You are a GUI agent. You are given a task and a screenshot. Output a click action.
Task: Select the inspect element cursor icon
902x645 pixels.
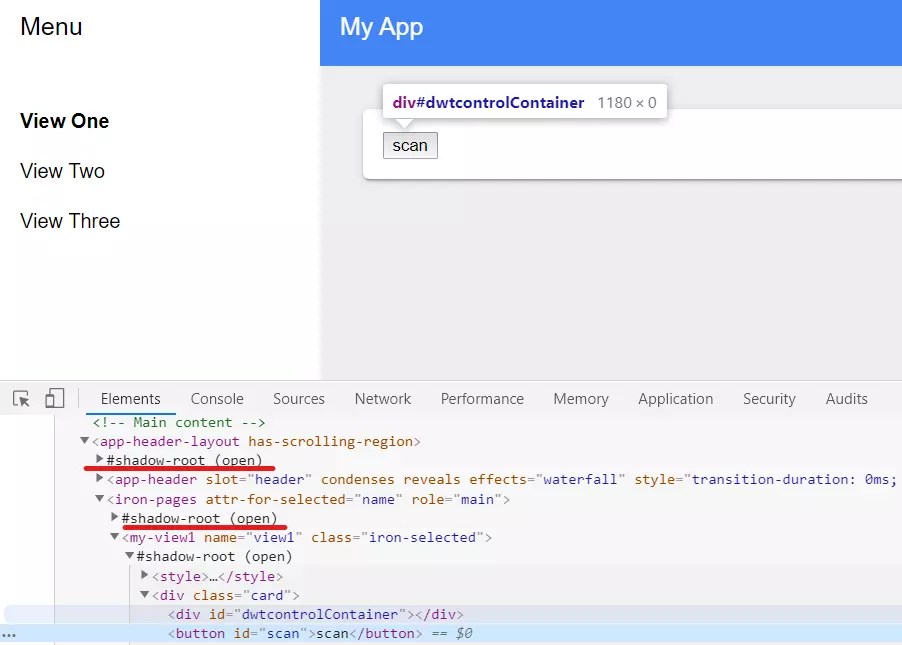coord(21,398)
